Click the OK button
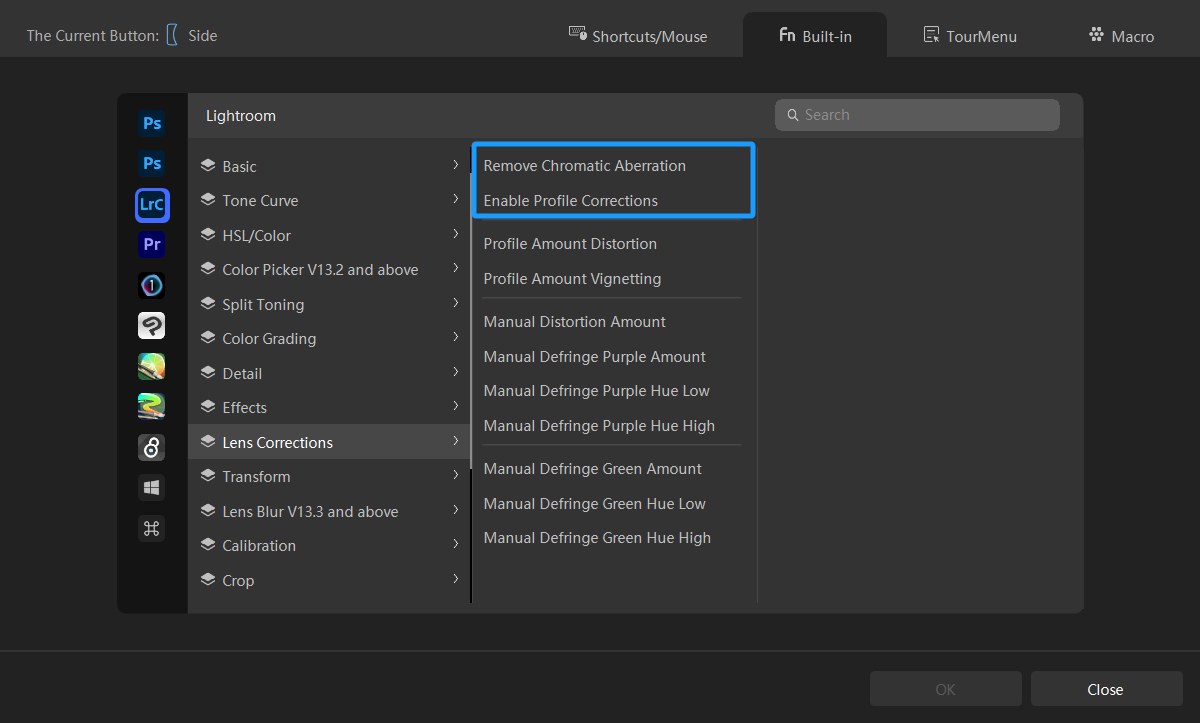This screenshot has width=1200, height=723. pyautogui.click(x=945, y=689)
